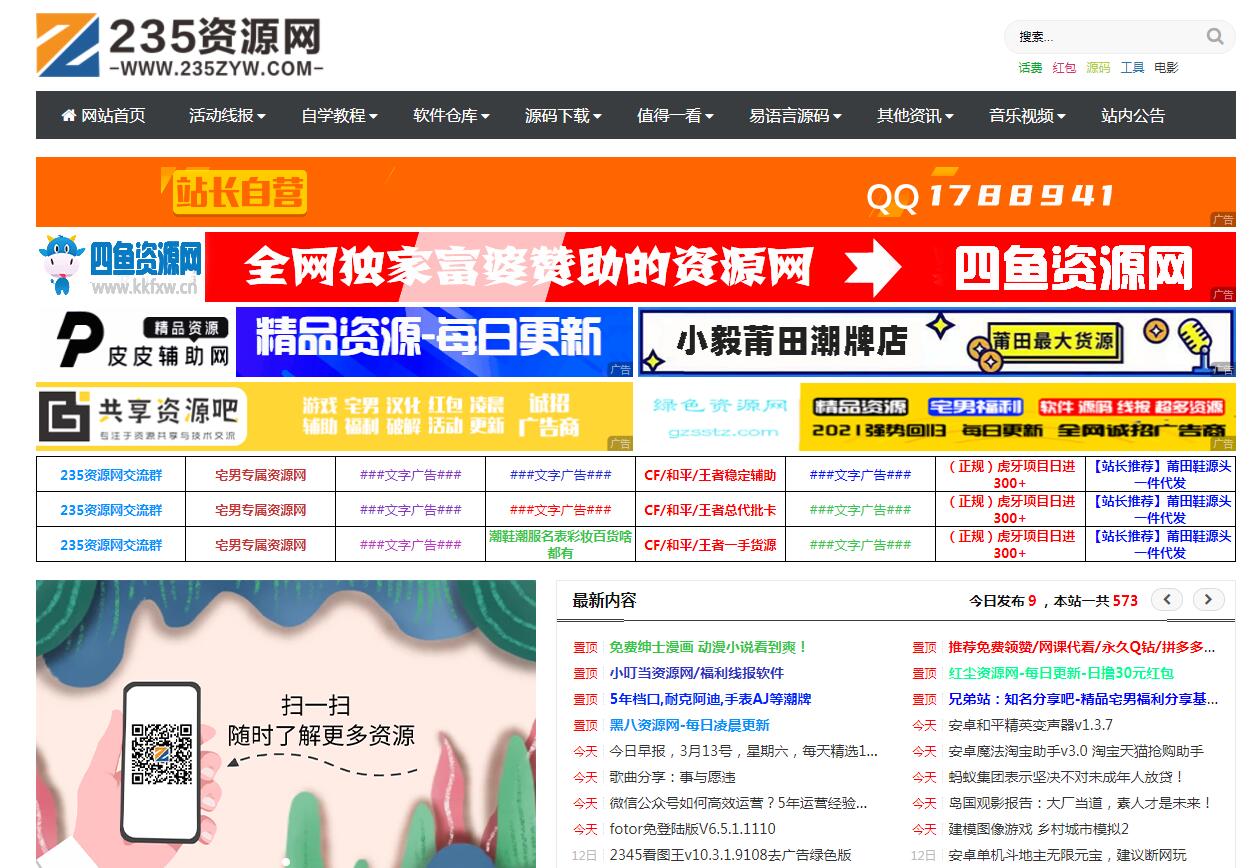Image resolution: width=1254 pixels, height=868 pixels.
Task: Click the search magnifier icon
Action: tap(1215, 37)
